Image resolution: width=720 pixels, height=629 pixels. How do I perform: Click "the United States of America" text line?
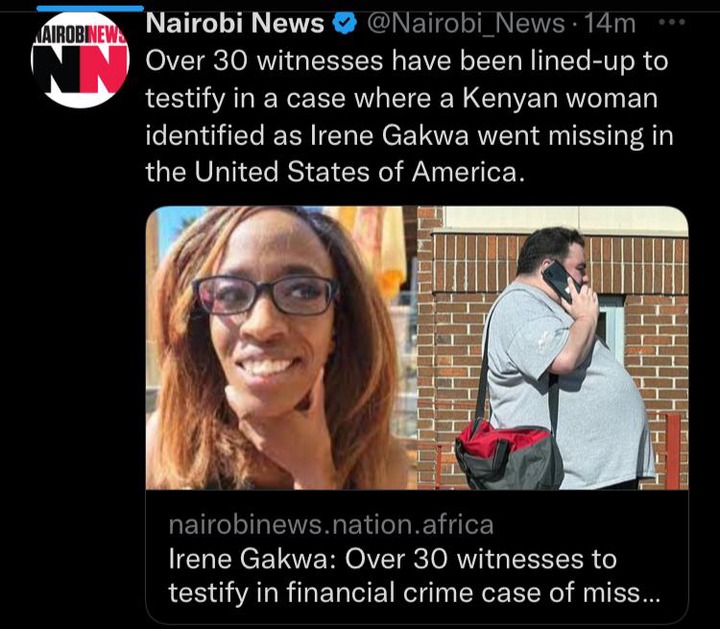(x=335, y=172)
